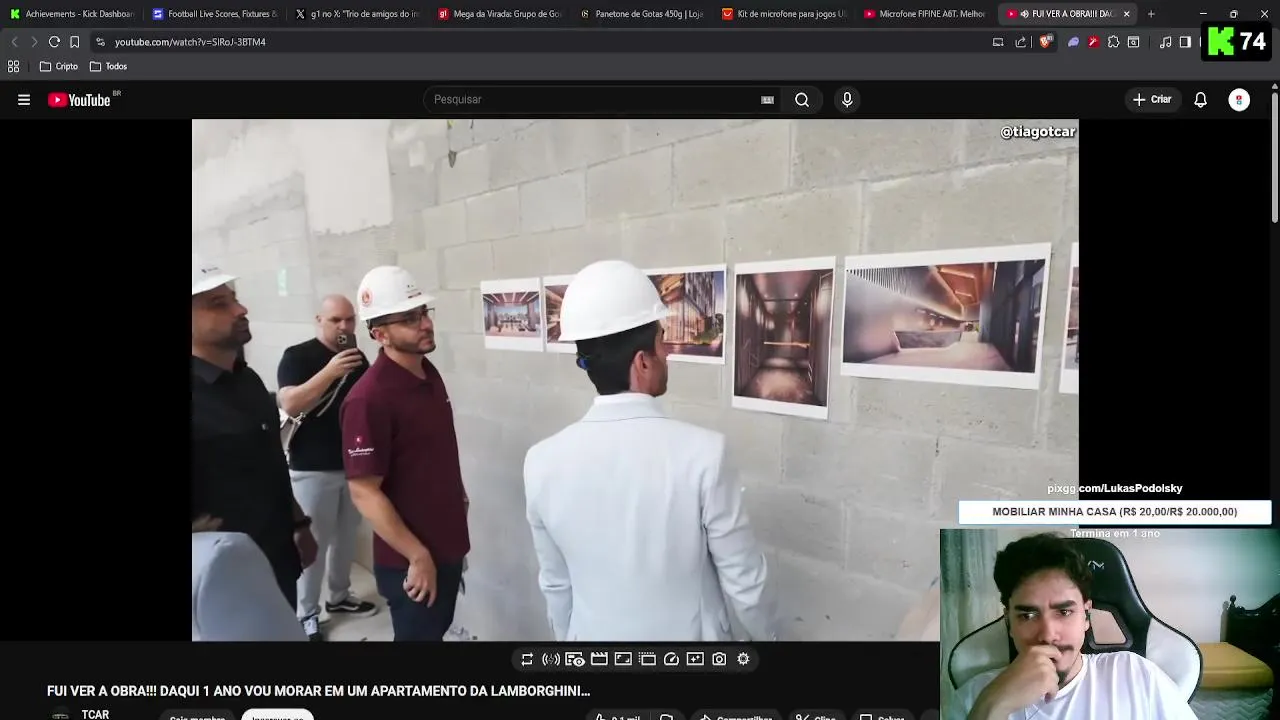The image size is (1280, 720).
Task: Open the extensions puzzle piece menu
Action: (x=1113, y=42)
